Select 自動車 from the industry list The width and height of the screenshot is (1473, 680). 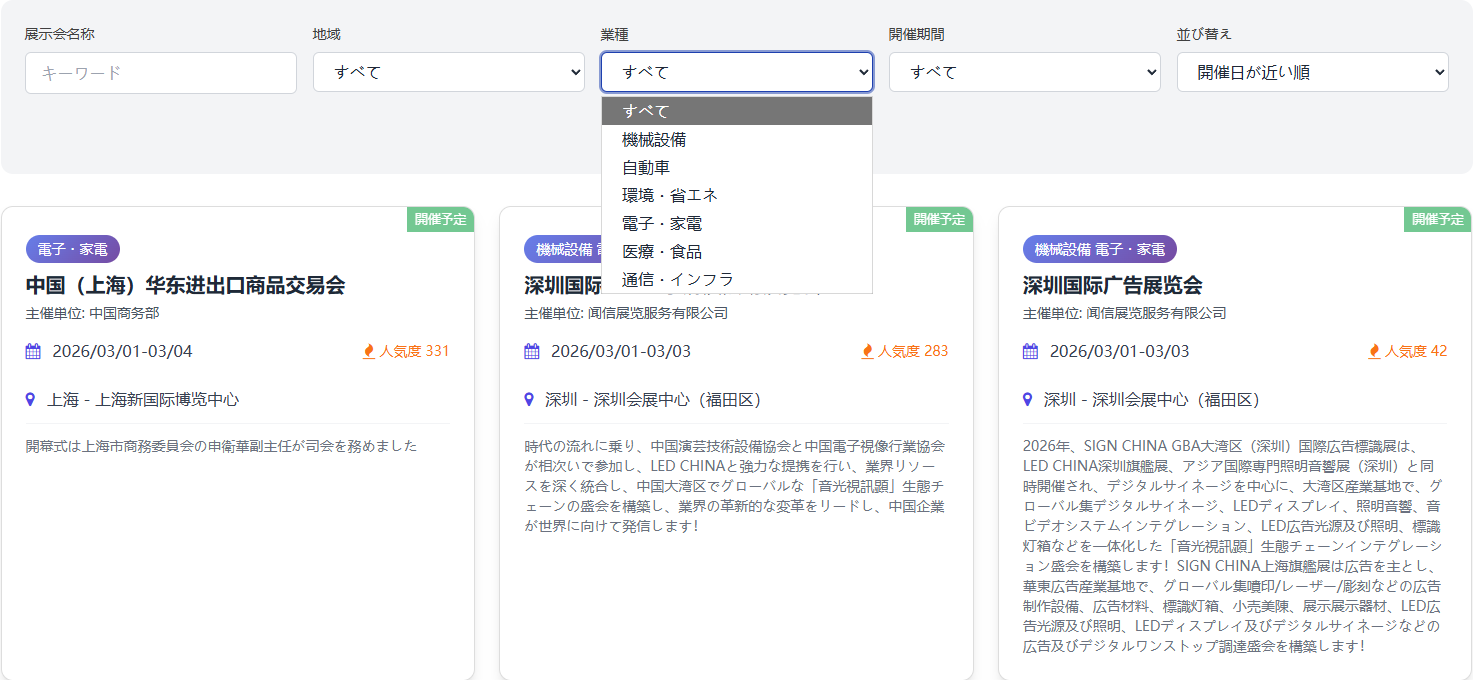tap(646, 167)
